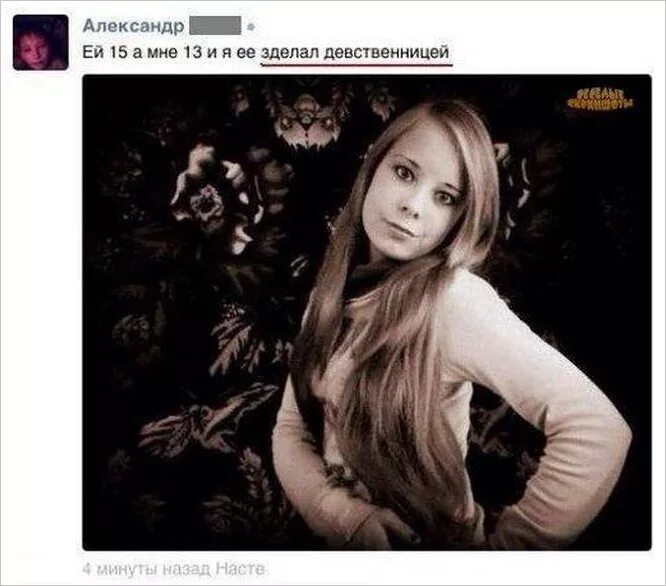Screen dimensions: 666x586
Task: Open the profile via the name Александр
Action: coord(133,26)
